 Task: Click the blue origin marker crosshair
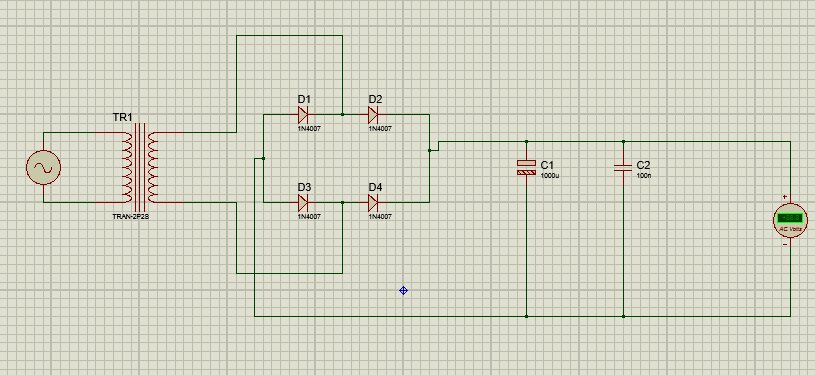tap(403, 291)
